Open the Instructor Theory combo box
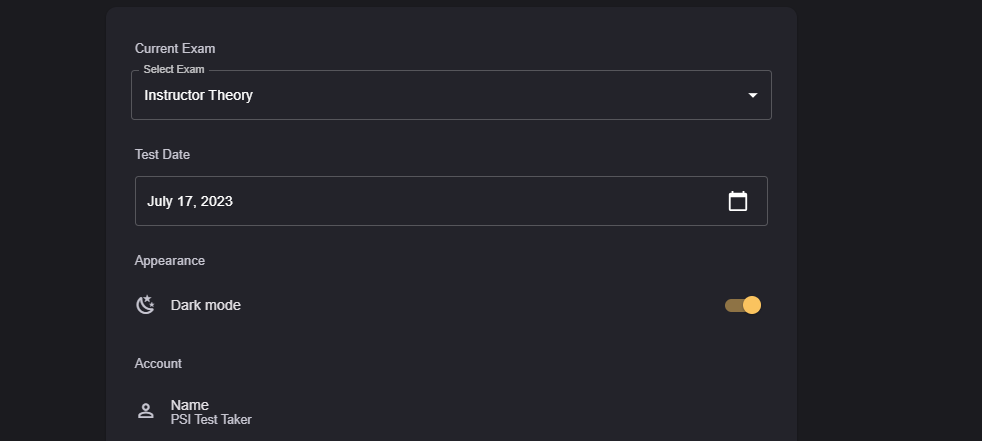The width and height of the screenshot is (982, 441). tap(450, 96)
